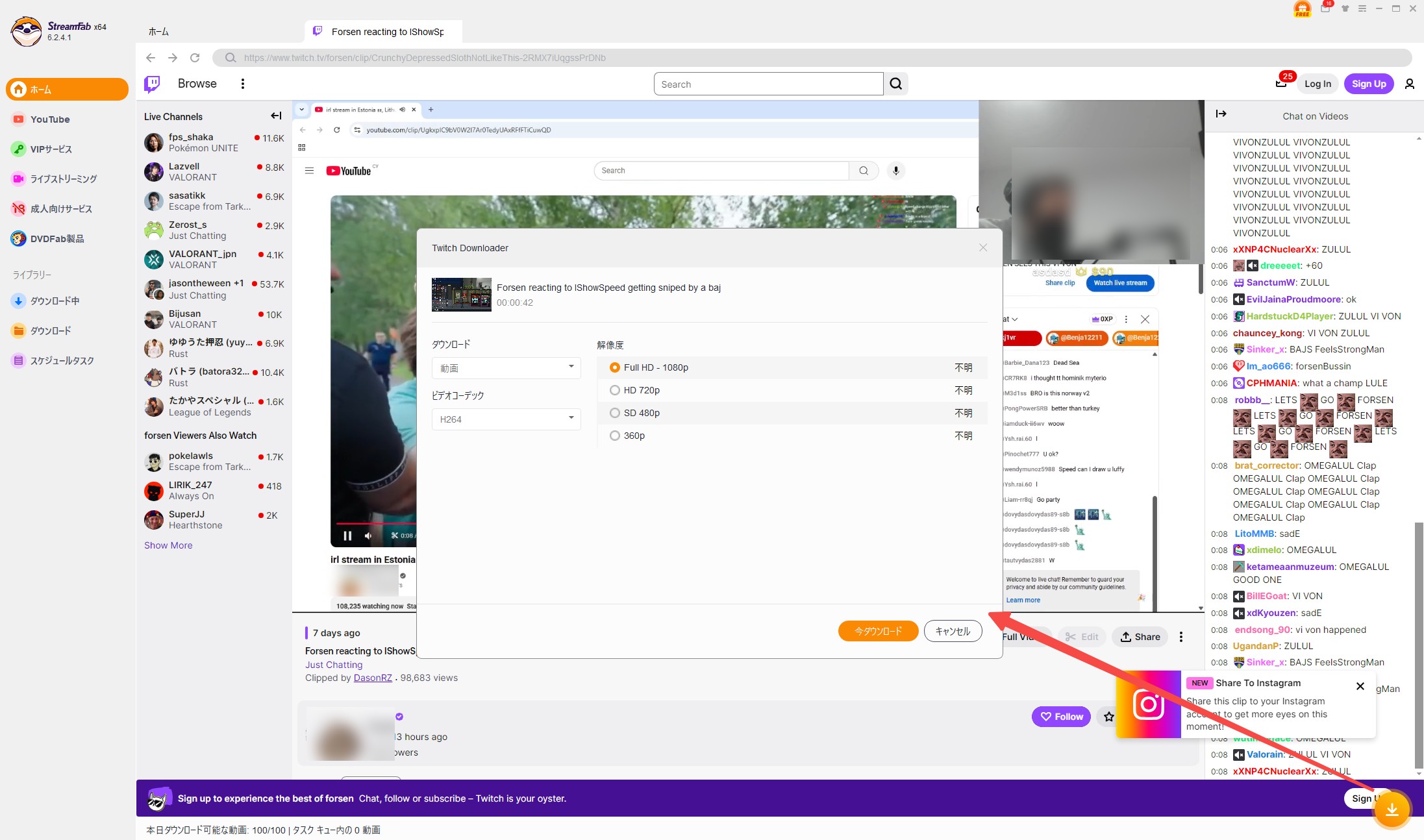Open LIRIK_247 Always On channel
The width and height of the screenshot is (1424, 840).
click(x=214, y=491)
